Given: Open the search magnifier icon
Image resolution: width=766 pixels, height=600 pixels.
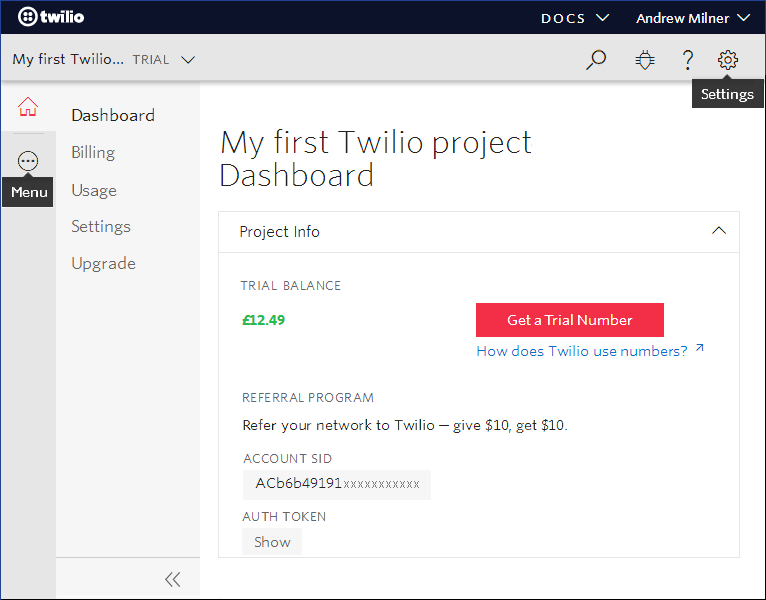Looking at the screenshot, I should (x=596, y=60).
